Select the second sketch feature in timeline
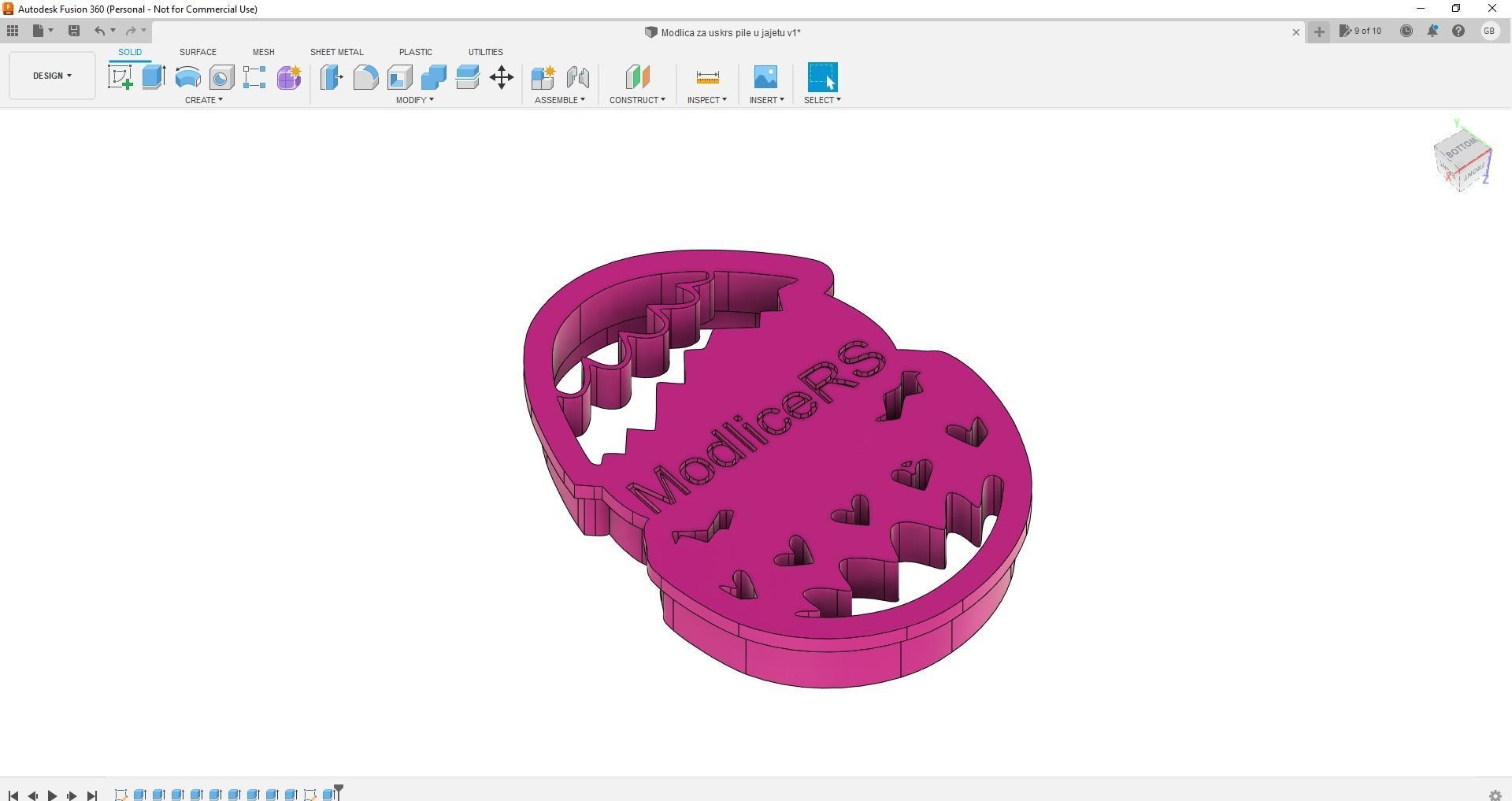 pos(309,795)
